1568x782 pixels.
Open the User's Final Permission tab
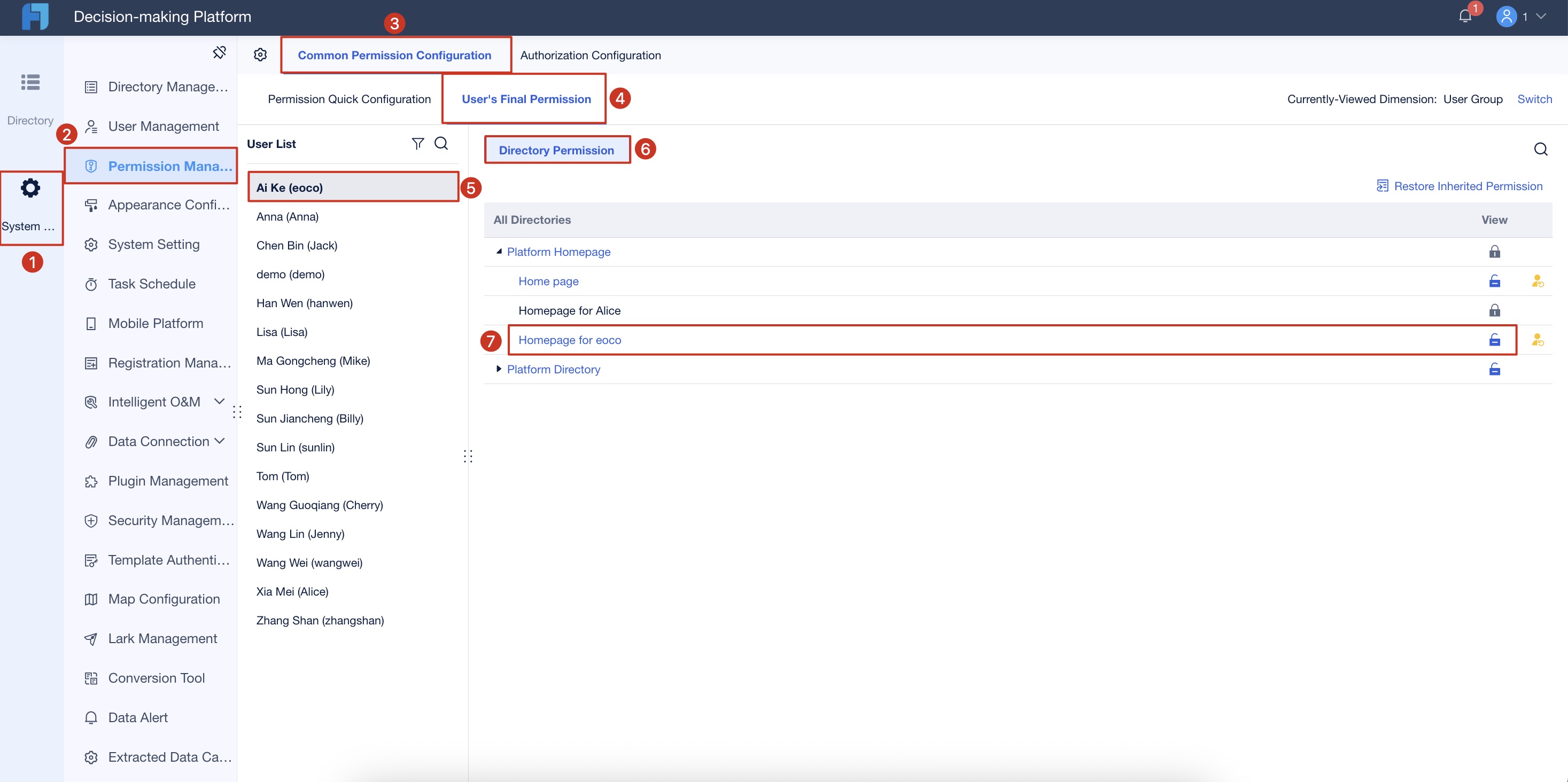point(526,99)
